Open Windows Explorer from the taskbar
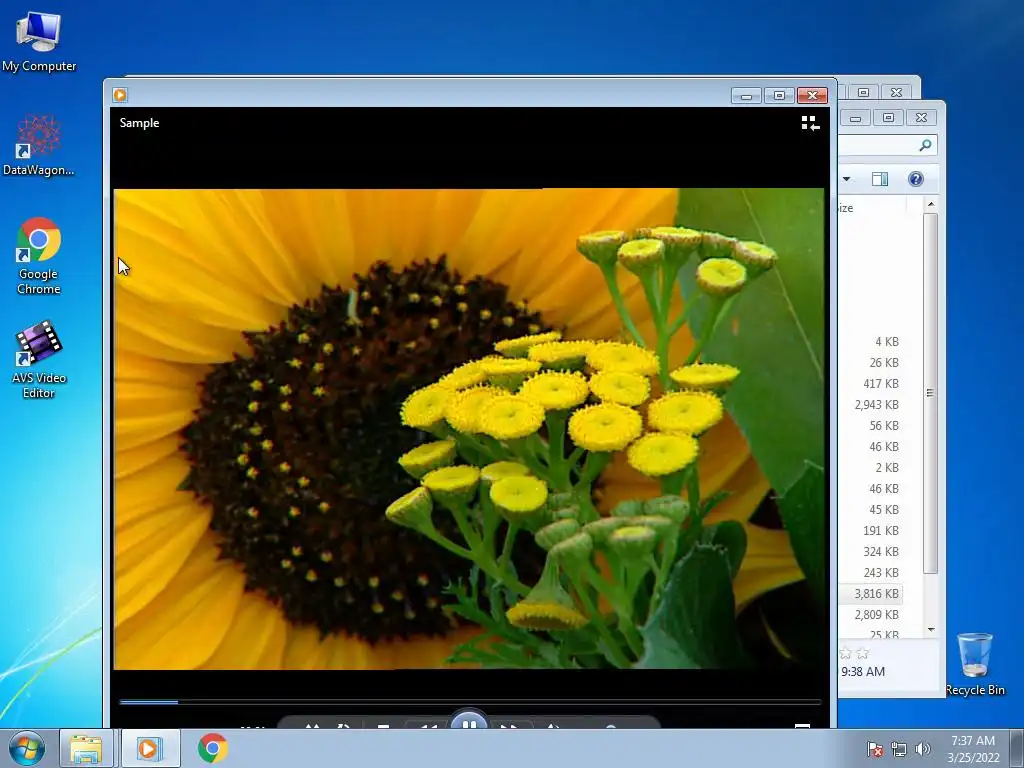The height and width of the screenshot is (768, 1024). [x=86, y=748]
